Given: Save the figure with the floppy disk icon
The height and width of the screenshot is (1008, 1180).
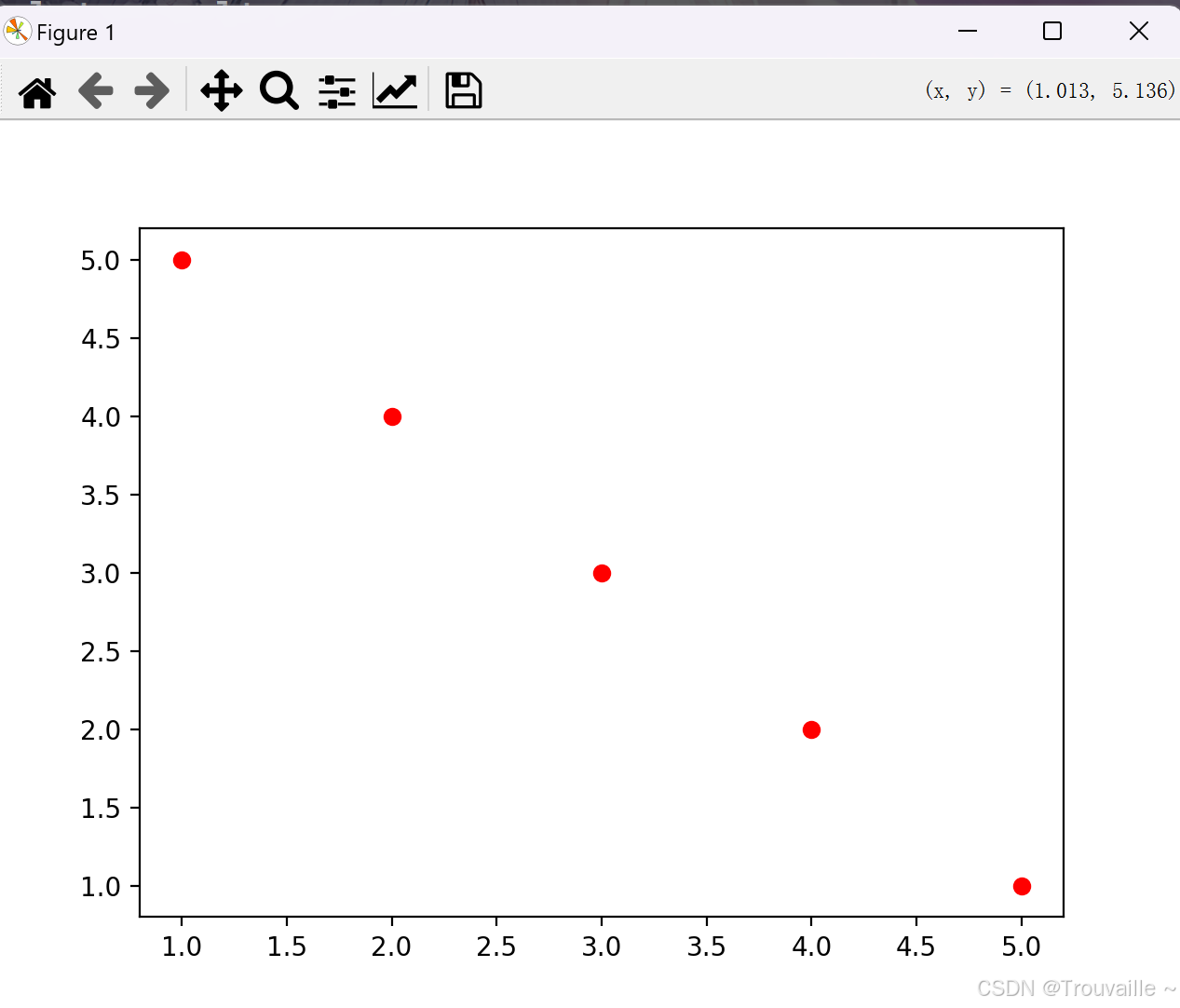Looking at the screenshot, I should pyautogui.click(x=463, y=90).
